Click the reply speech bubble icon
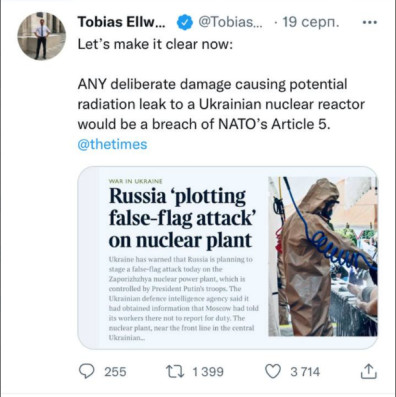 [87, 371]
